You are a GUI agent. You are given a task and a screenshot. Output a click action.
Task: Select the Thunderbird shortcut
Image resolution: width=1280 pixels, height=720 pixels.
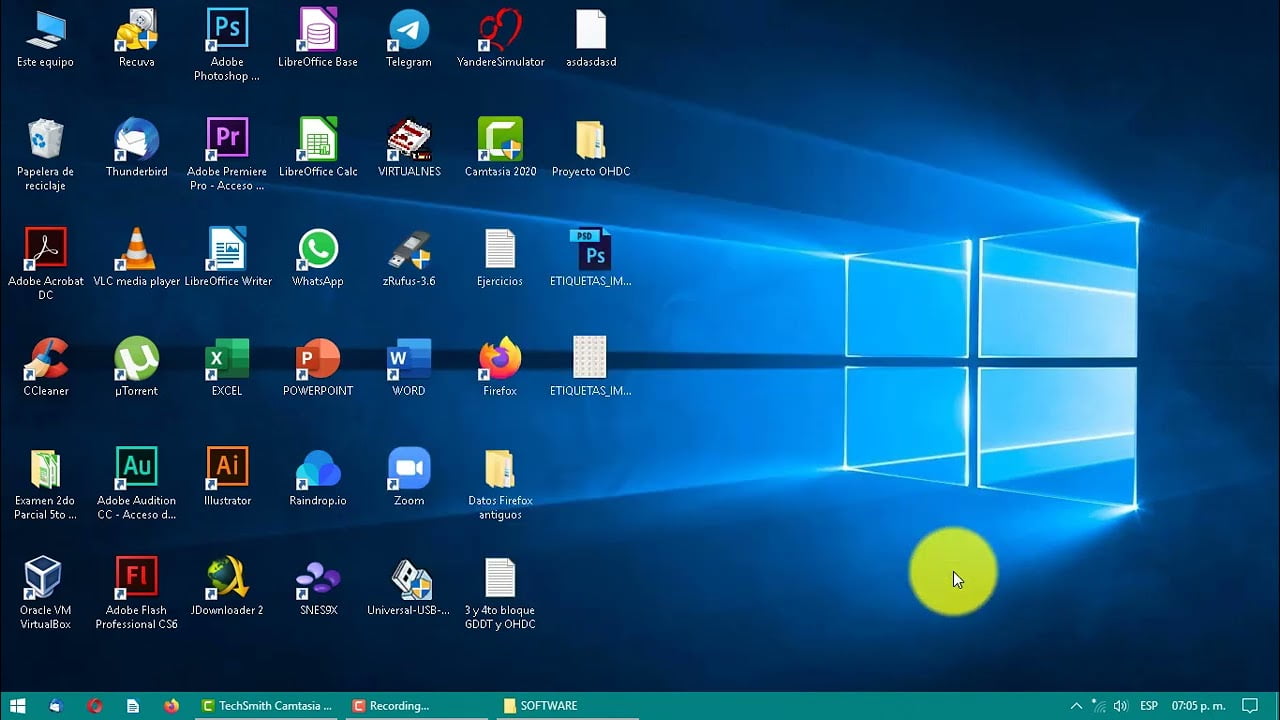(136, 148)
